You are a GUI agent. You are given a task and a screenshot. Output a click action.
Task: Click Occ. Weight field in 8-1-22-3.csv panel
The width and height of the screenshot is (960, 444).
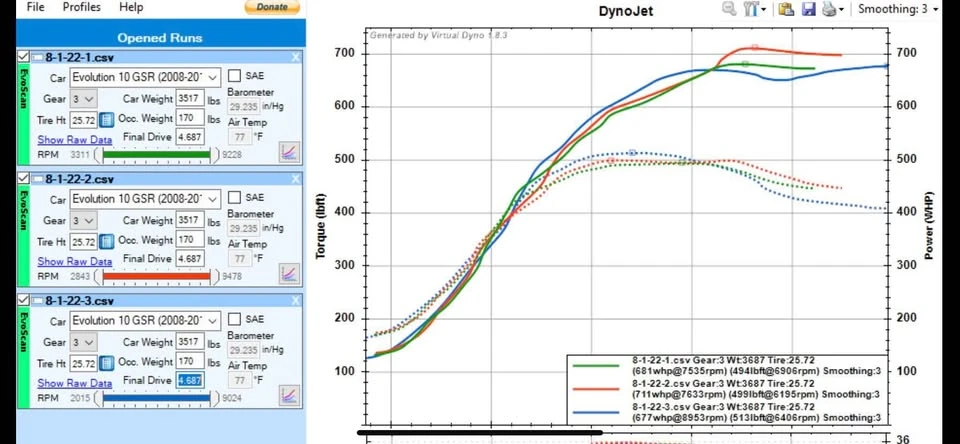click(x=190, y=361)
